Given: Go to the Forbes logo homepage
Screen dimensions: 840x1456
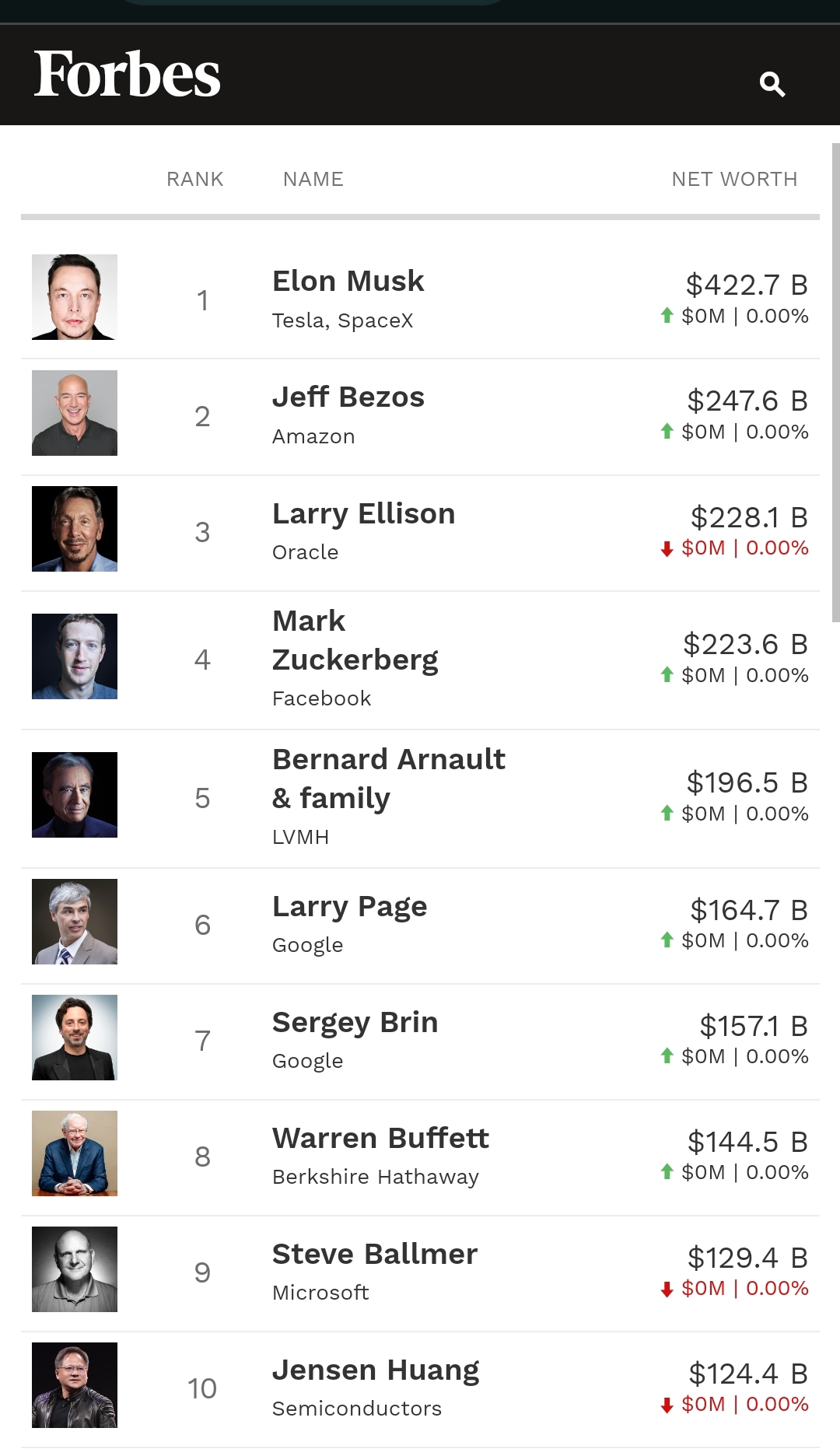Looking at the screenshot, I should pyautogui.click(x=128, y=75).
